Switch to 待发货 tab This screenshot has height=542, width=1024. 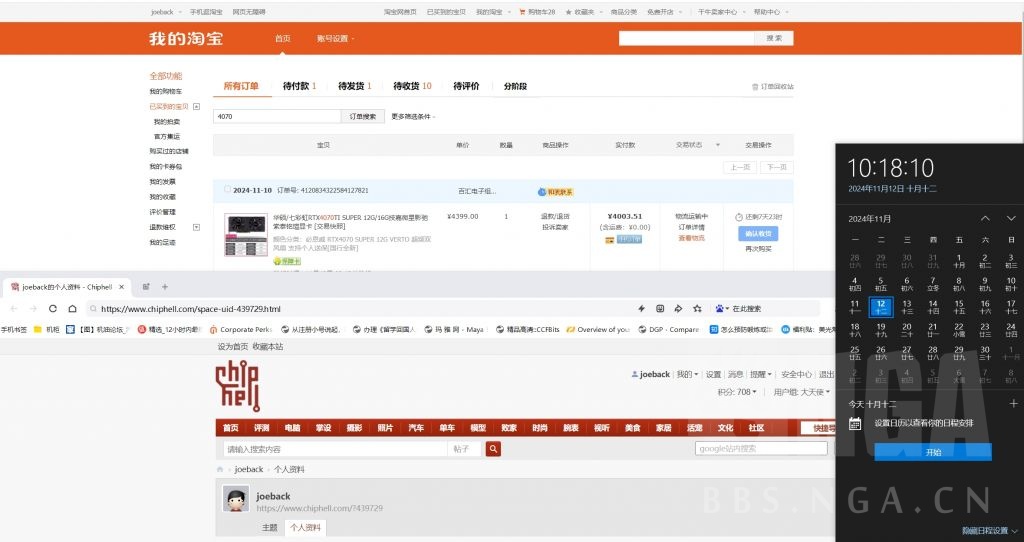[x=355, y=86]
